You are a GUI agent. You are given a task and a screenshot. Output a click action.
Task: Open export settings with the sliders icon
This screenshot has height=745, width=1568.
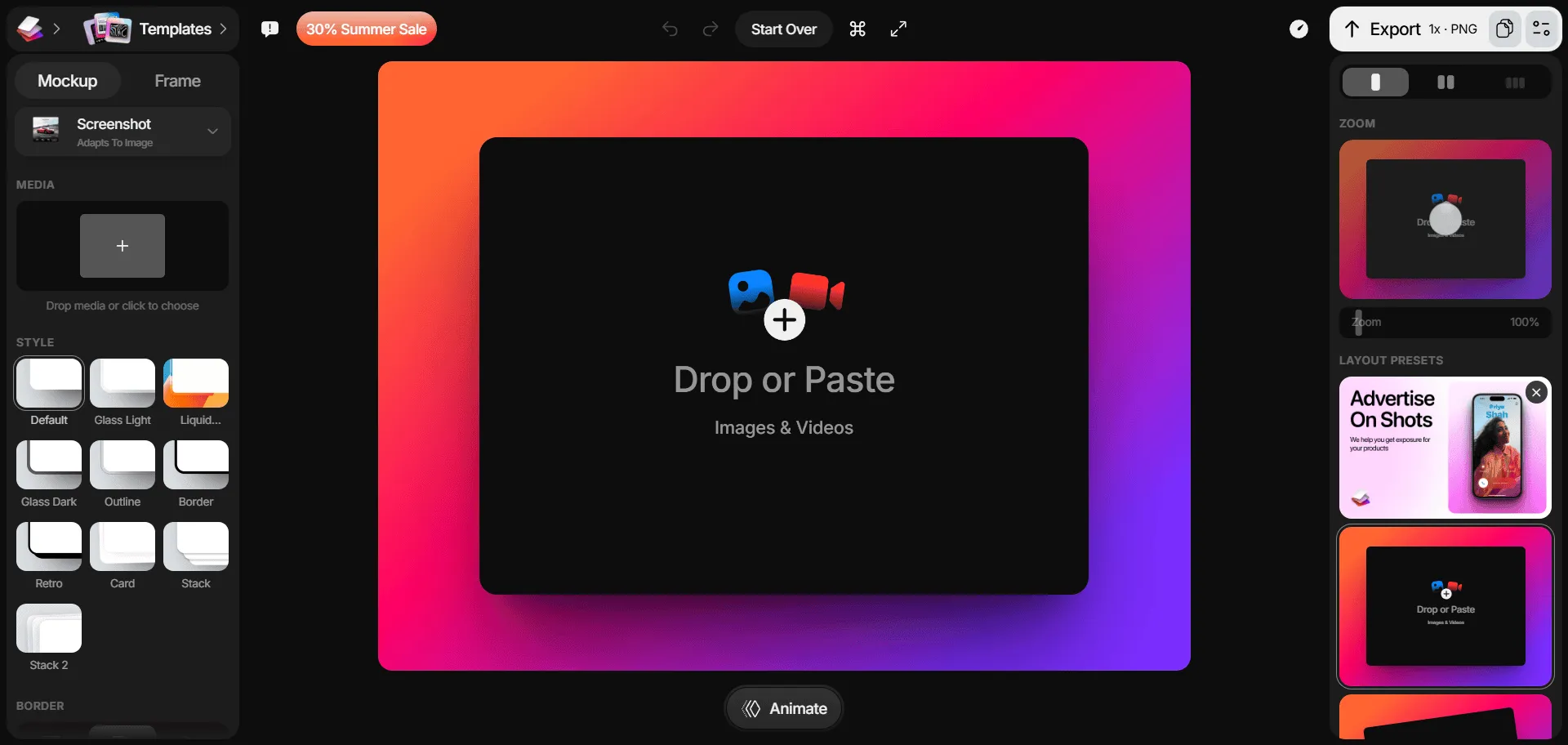coord(1542,29)
